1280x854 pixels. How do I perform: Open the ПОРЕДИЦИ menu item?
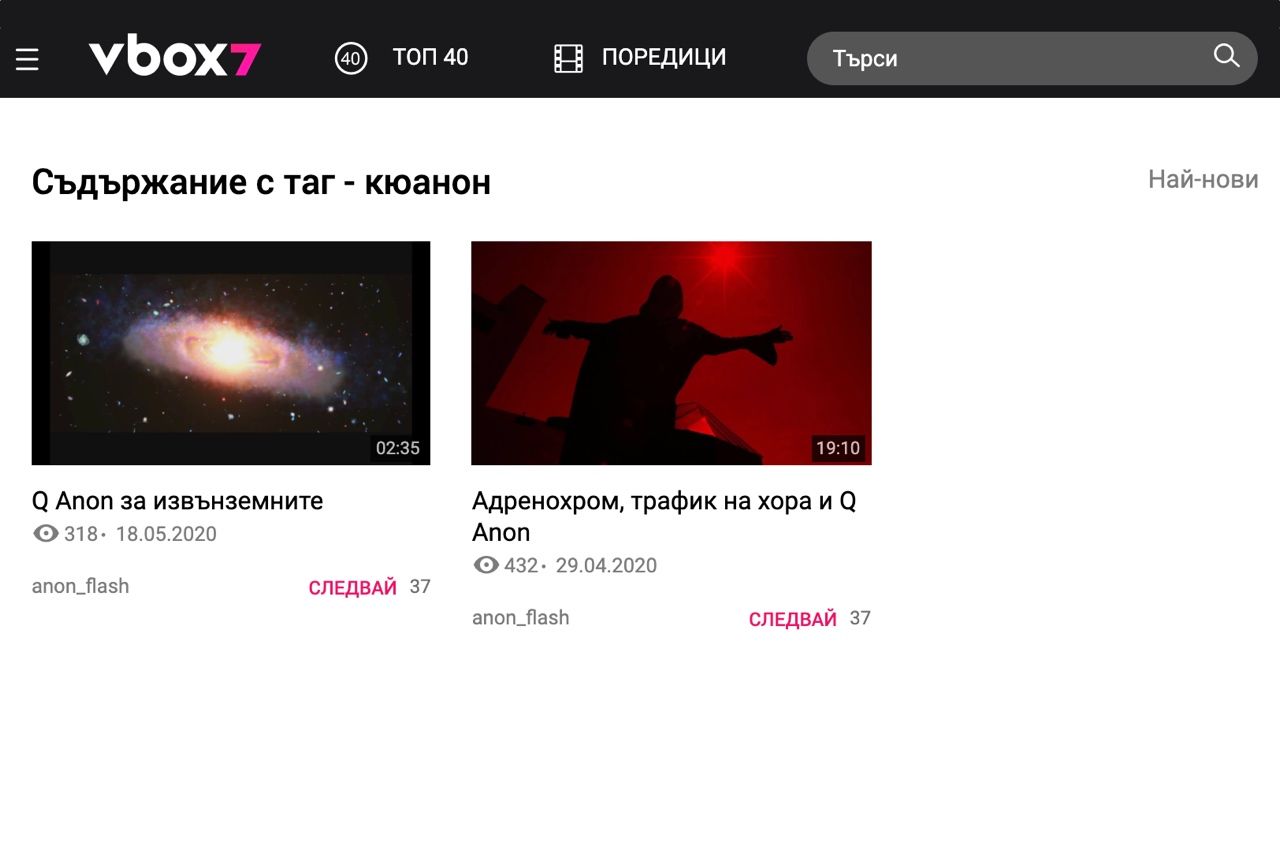point(664,58)
